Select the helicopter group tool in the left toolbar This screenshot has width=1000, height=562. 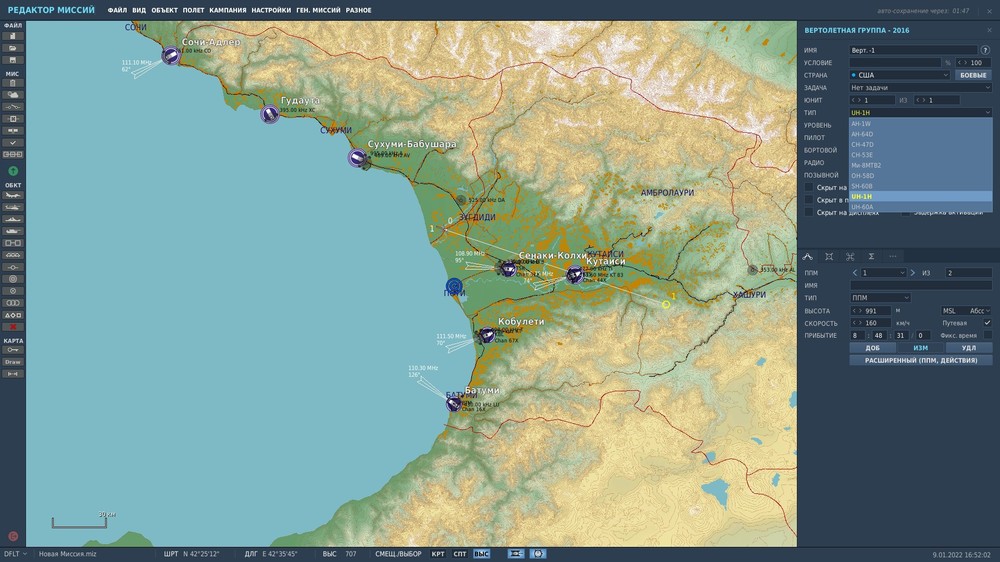pos(13,207)
